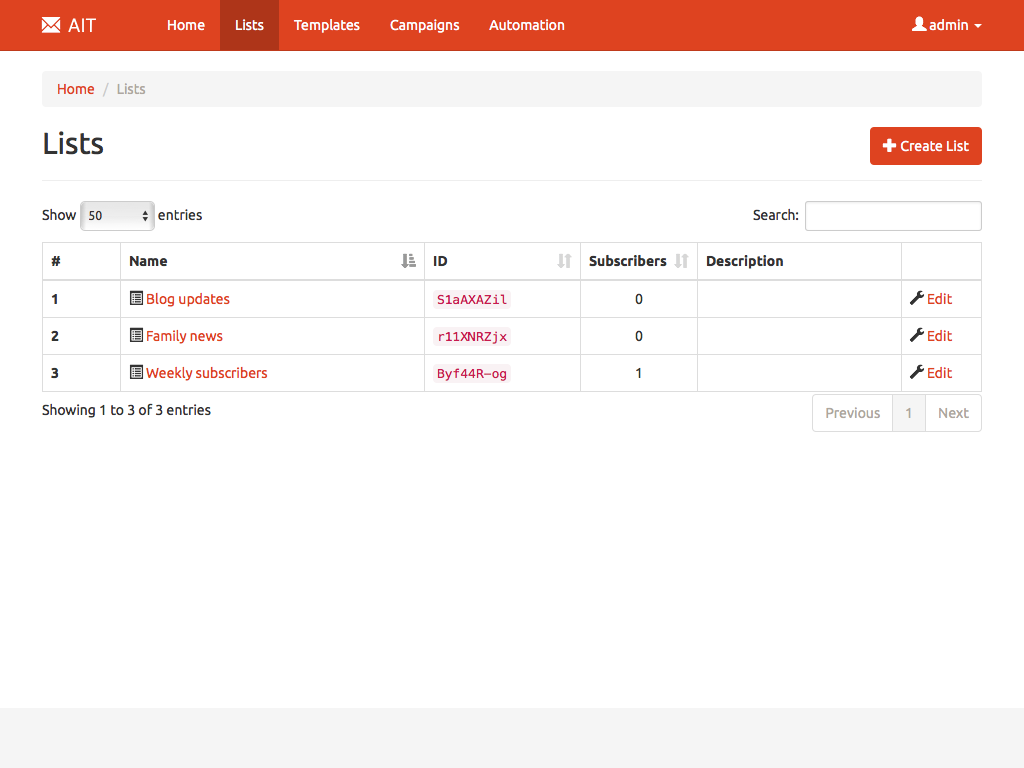This screenshot has width=1024, height=768.
Task: Click the list icon beside Family news
Action: 137,335
